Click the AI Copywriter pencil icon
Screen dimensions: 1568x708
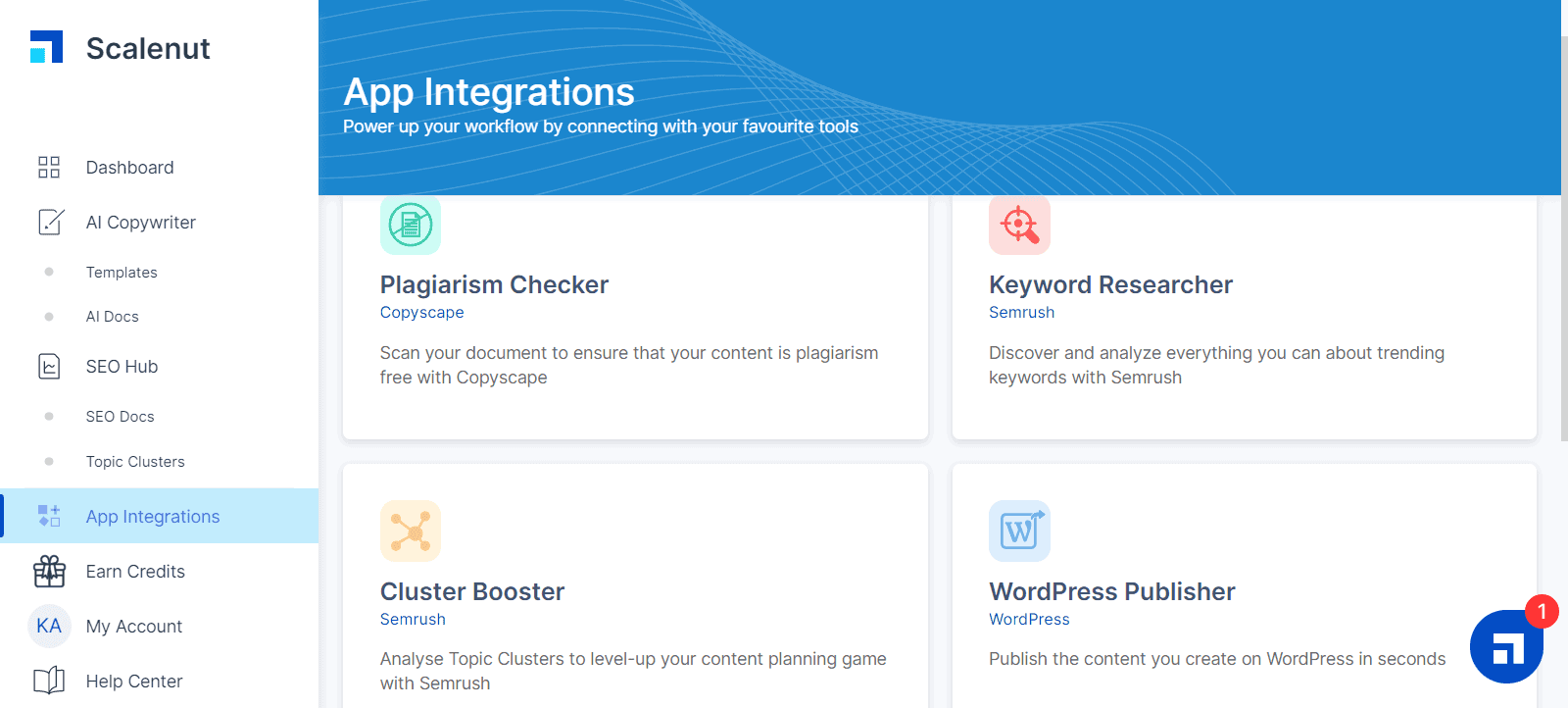tap(51, 223)
